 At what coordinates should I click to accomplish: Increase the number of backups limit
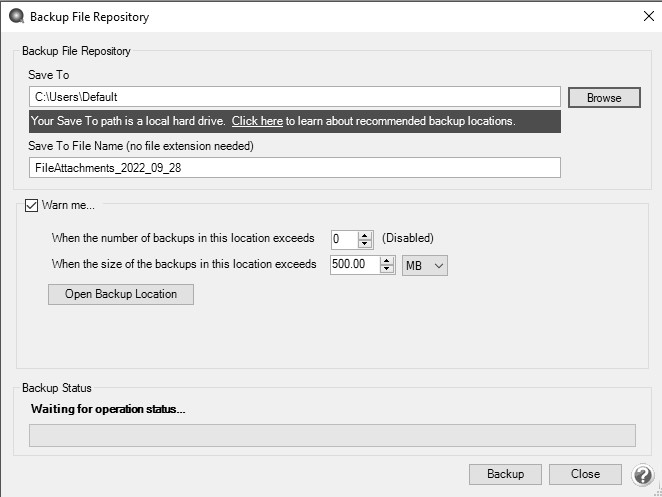coord(366,234)
